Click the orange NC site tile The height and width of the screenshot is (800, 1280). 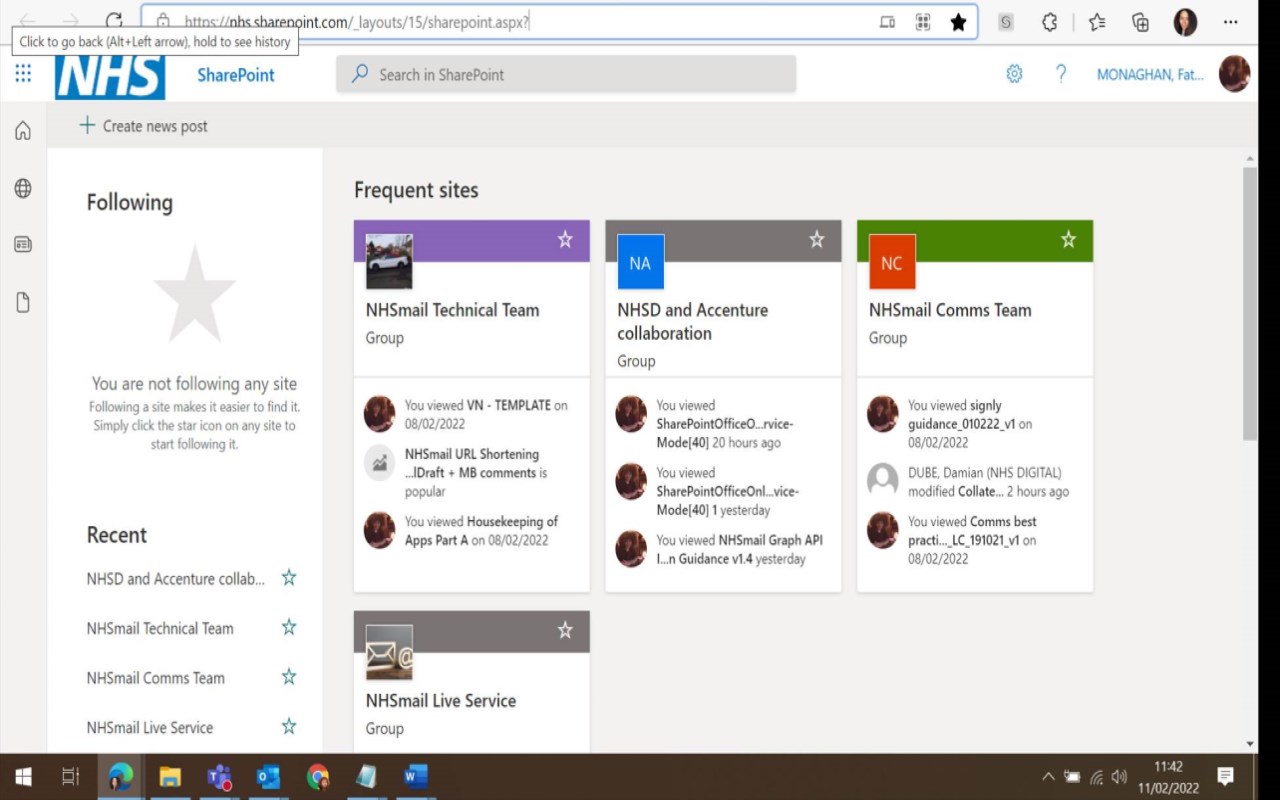(892, 262)
